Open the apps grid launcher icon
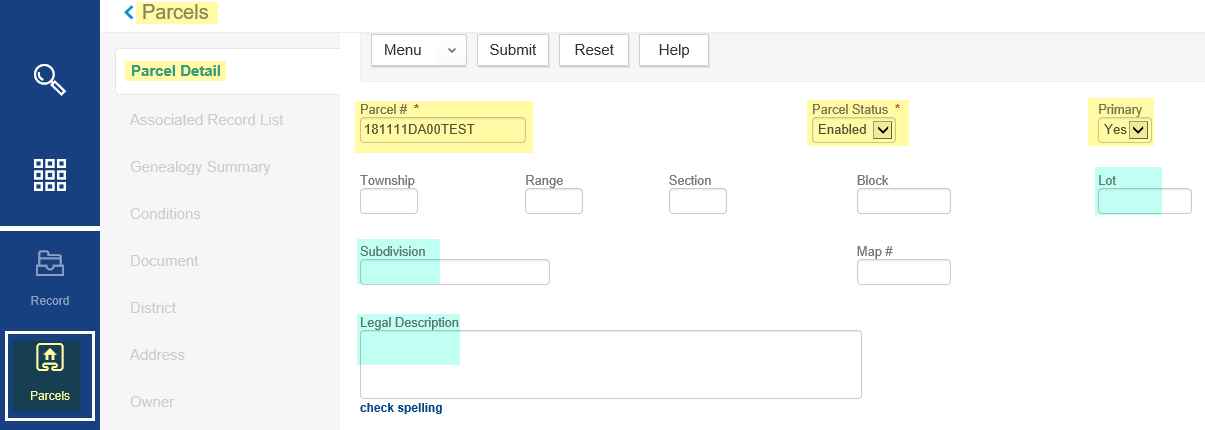Viewport: 1205px width, 430px height. tap(50, 174)
